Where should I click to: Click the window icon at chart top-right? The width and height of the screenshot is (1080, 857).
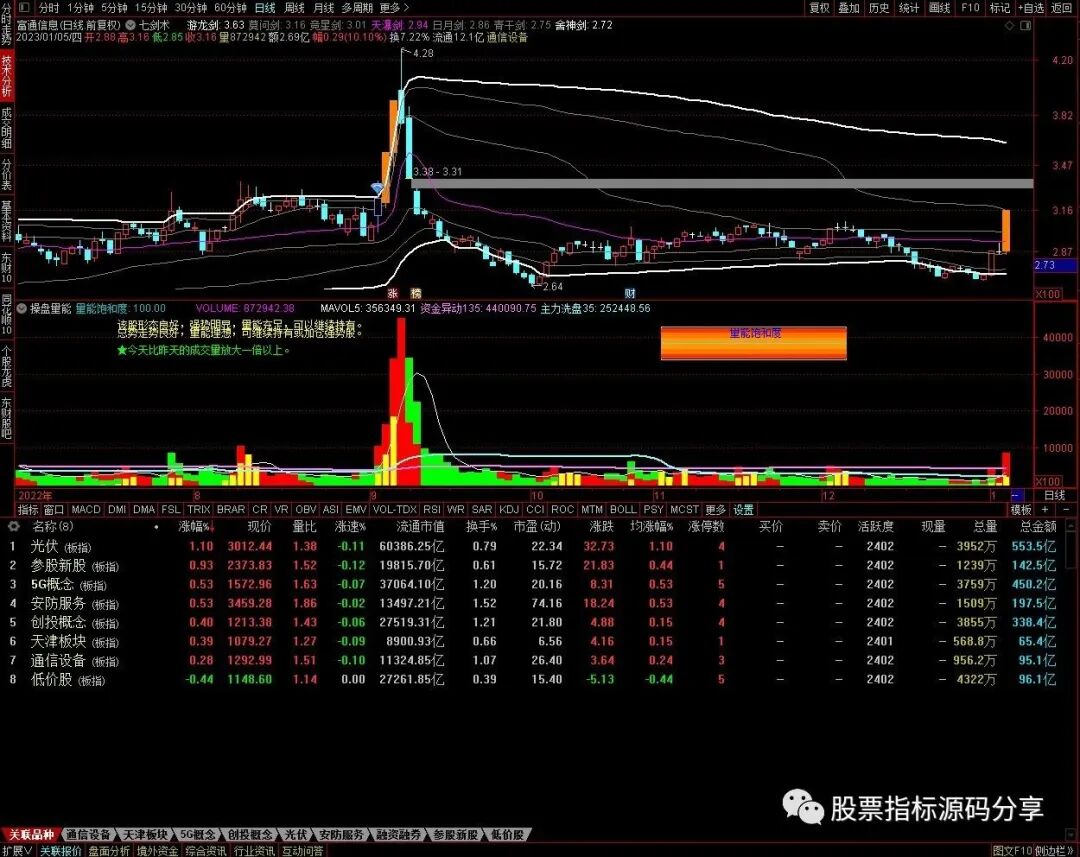click(1025, 25)
